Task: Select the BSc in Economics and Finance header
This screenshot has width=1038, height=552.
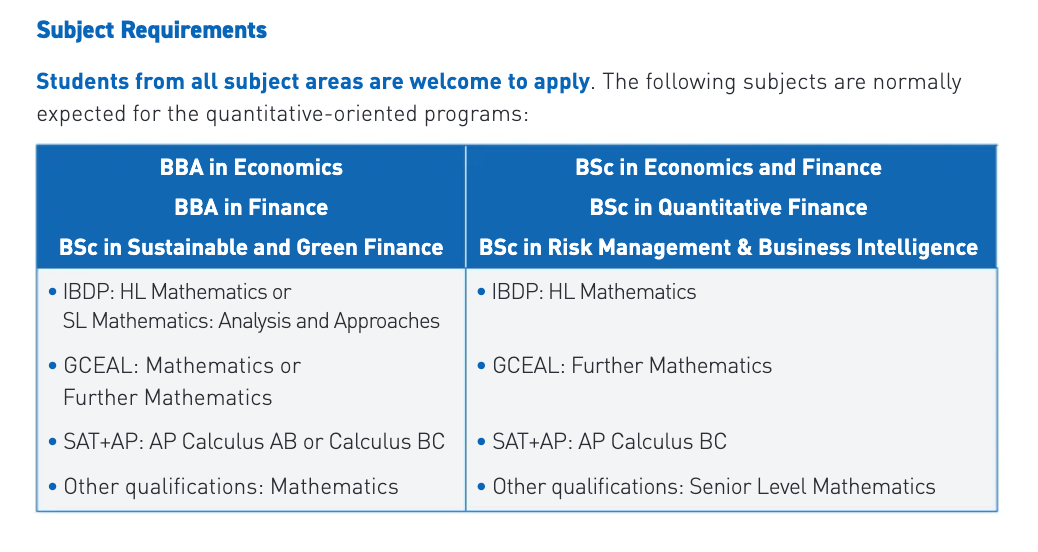Action: 728,167
